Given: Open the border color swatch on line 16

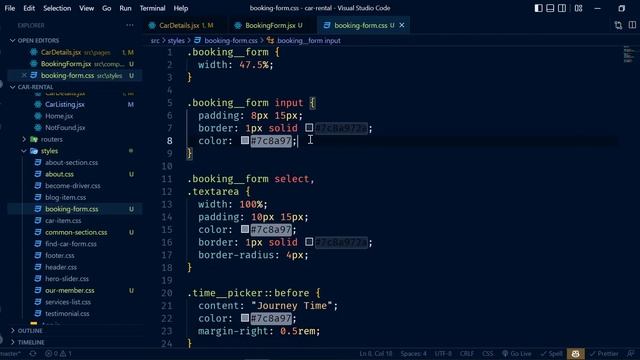Looking at the screenshot, I should (309, 242).
